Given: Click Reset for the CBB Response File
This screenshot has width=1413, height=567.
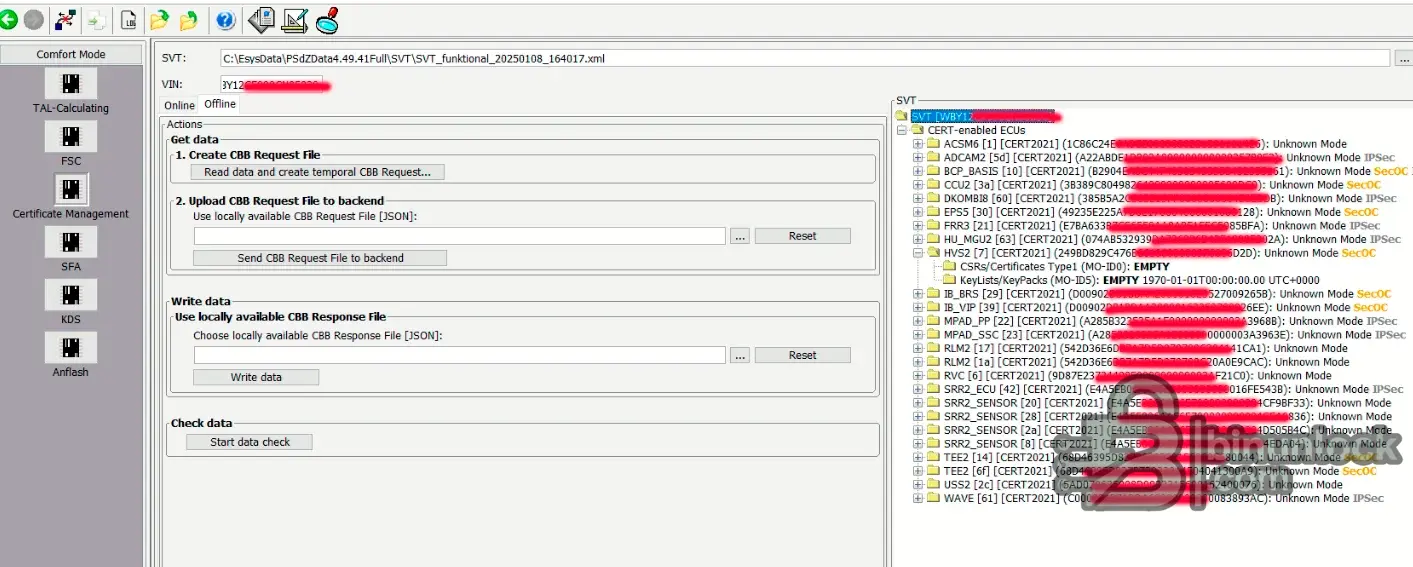Looking at the screenshot, I should point(803,355).
